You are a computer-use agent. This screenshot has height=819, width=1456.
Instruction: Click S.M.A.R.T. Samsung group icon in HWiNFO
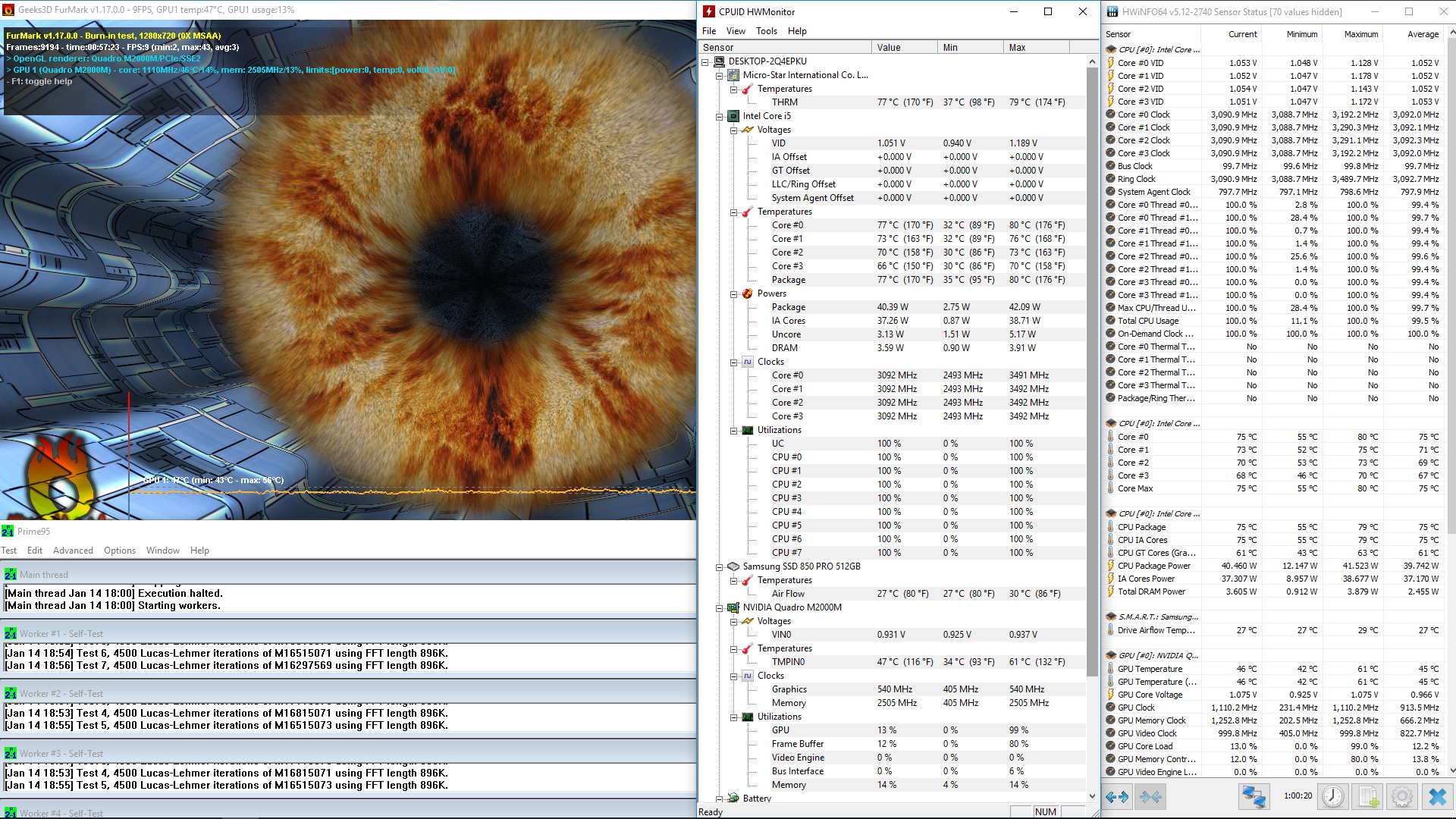(x=1111, y=617)
